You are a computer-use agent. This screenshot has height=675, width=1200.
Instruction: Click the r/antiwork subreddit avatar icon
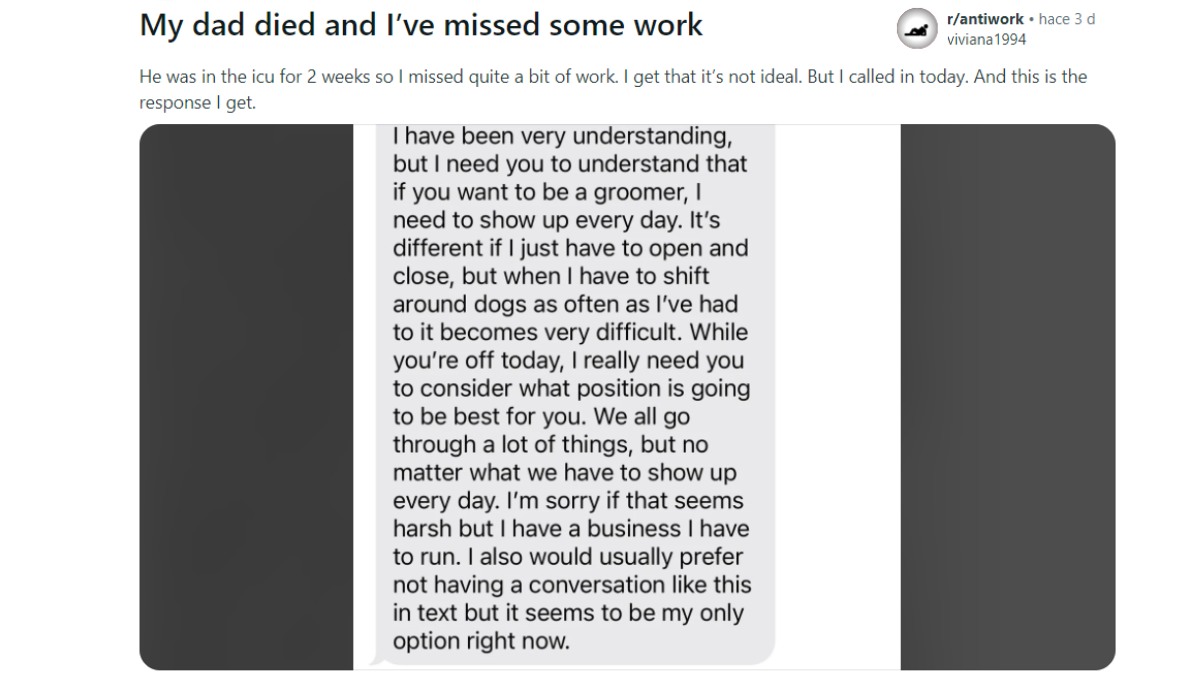917,29
